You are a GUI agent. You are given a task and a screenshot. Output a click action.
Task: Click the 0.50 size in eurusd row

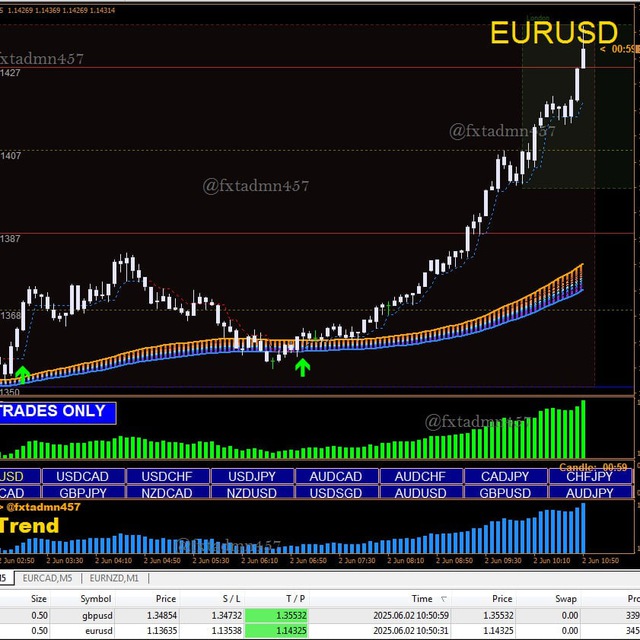[40, 631]
